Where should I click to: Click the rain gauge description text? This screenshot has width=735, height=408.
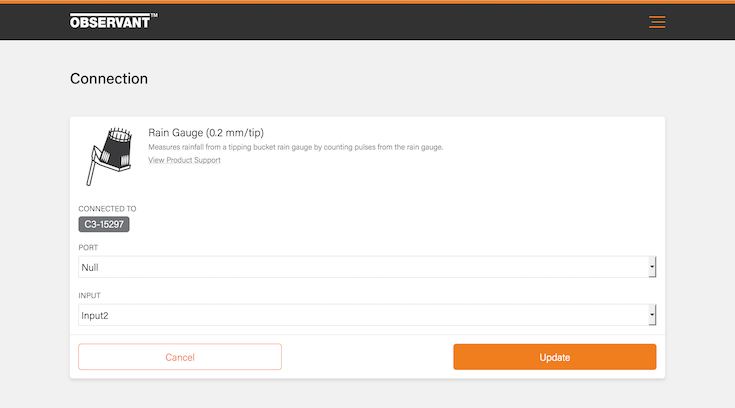coord(295,147)
